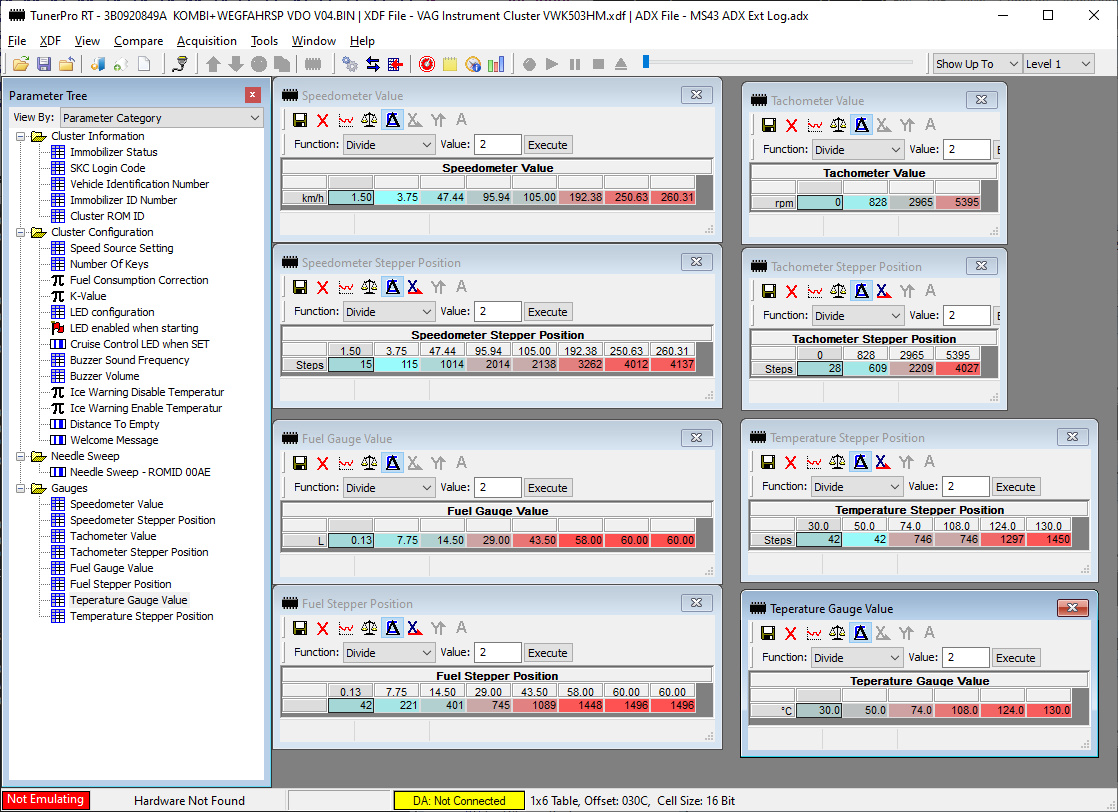Viewport: 1118px width, 812px height.
Task: Click the yellow notepad toolbar icon
Action: coord(449,64)
